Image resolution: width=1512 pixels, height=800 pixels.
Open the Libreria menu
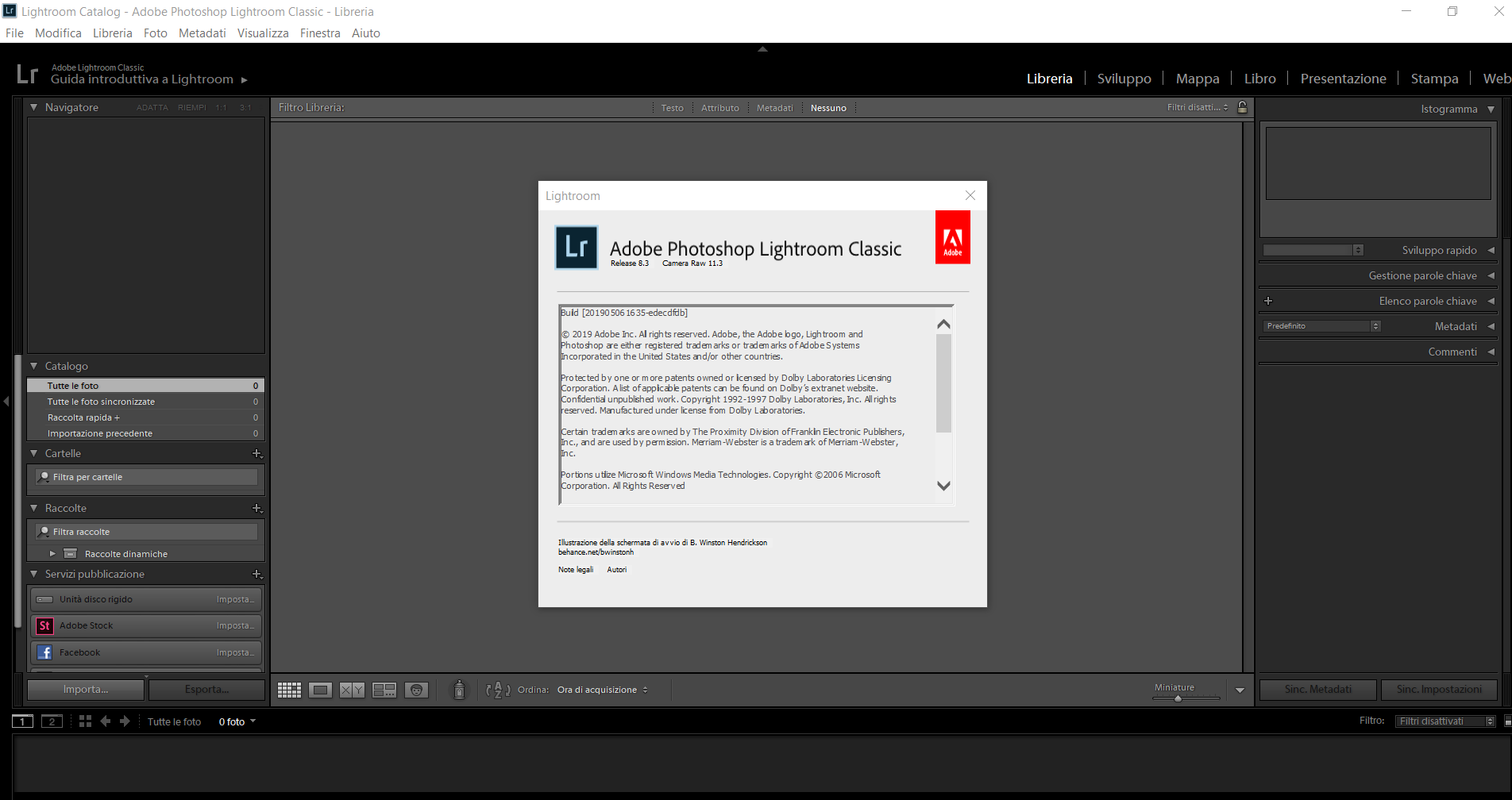[113, 33]
